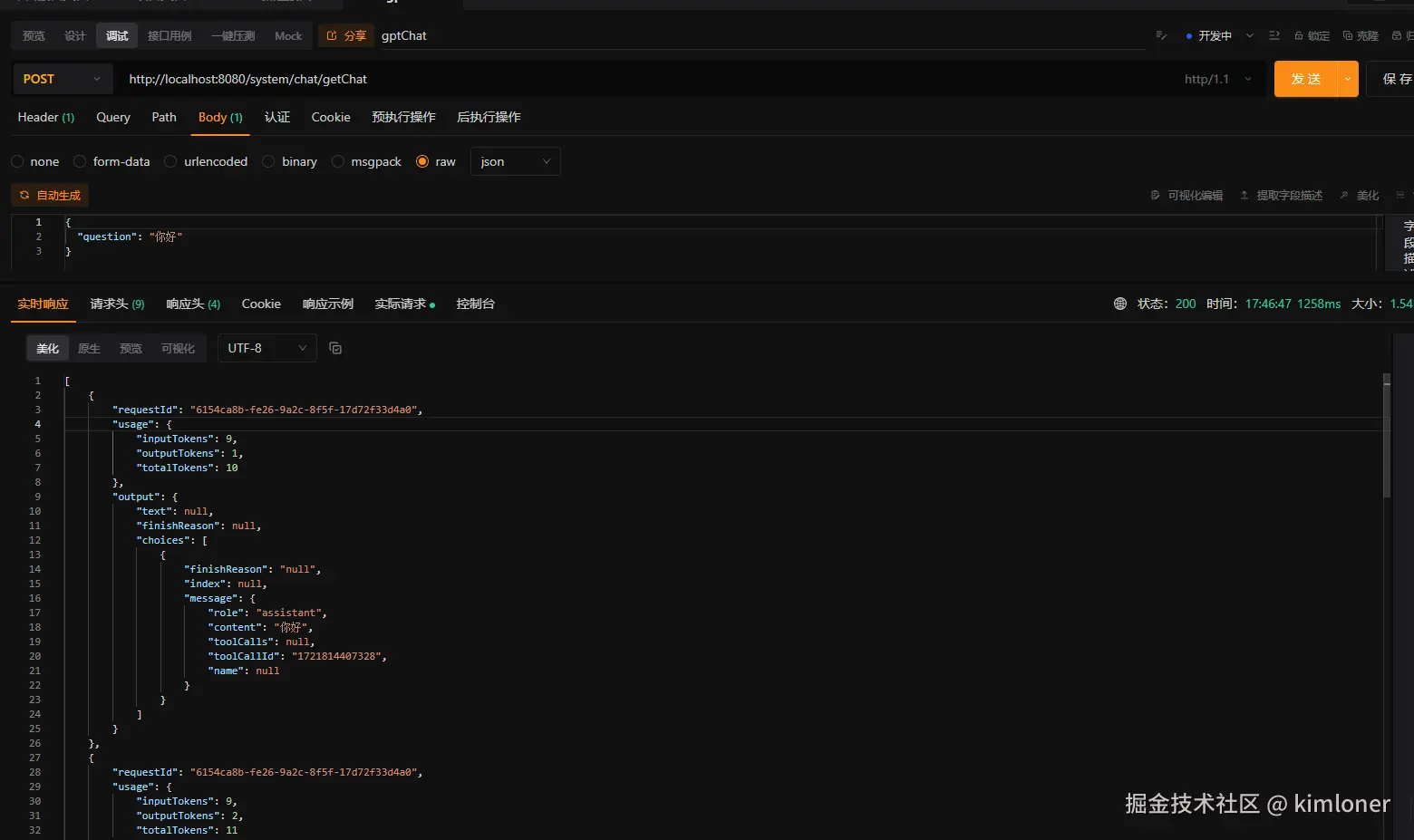Screen dimensions: 1414x840
Task: Open the Query tab
Action: point(113,117)
